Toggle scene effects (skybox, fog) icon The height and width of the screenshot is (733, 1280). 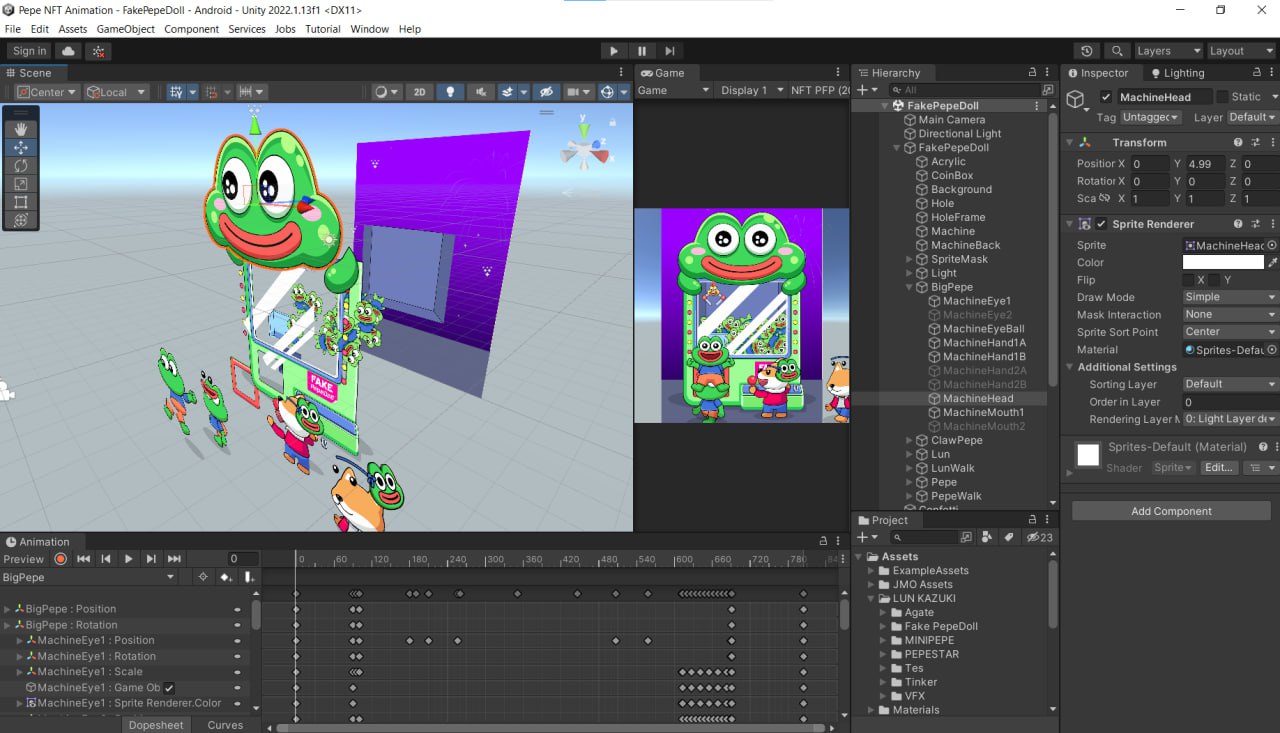pos(508,91)
